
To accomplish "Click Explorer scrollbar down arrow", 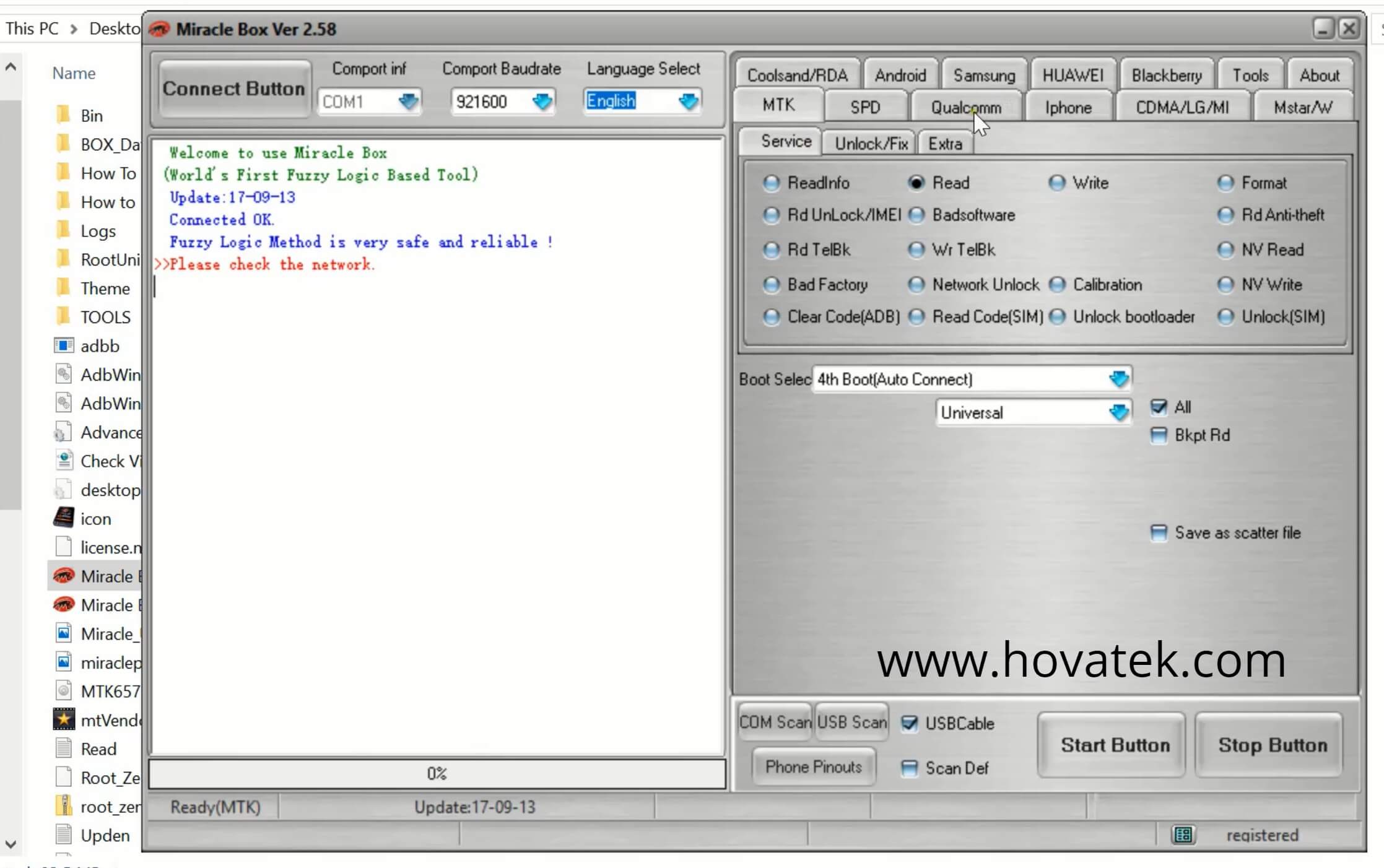I will 11,844.
